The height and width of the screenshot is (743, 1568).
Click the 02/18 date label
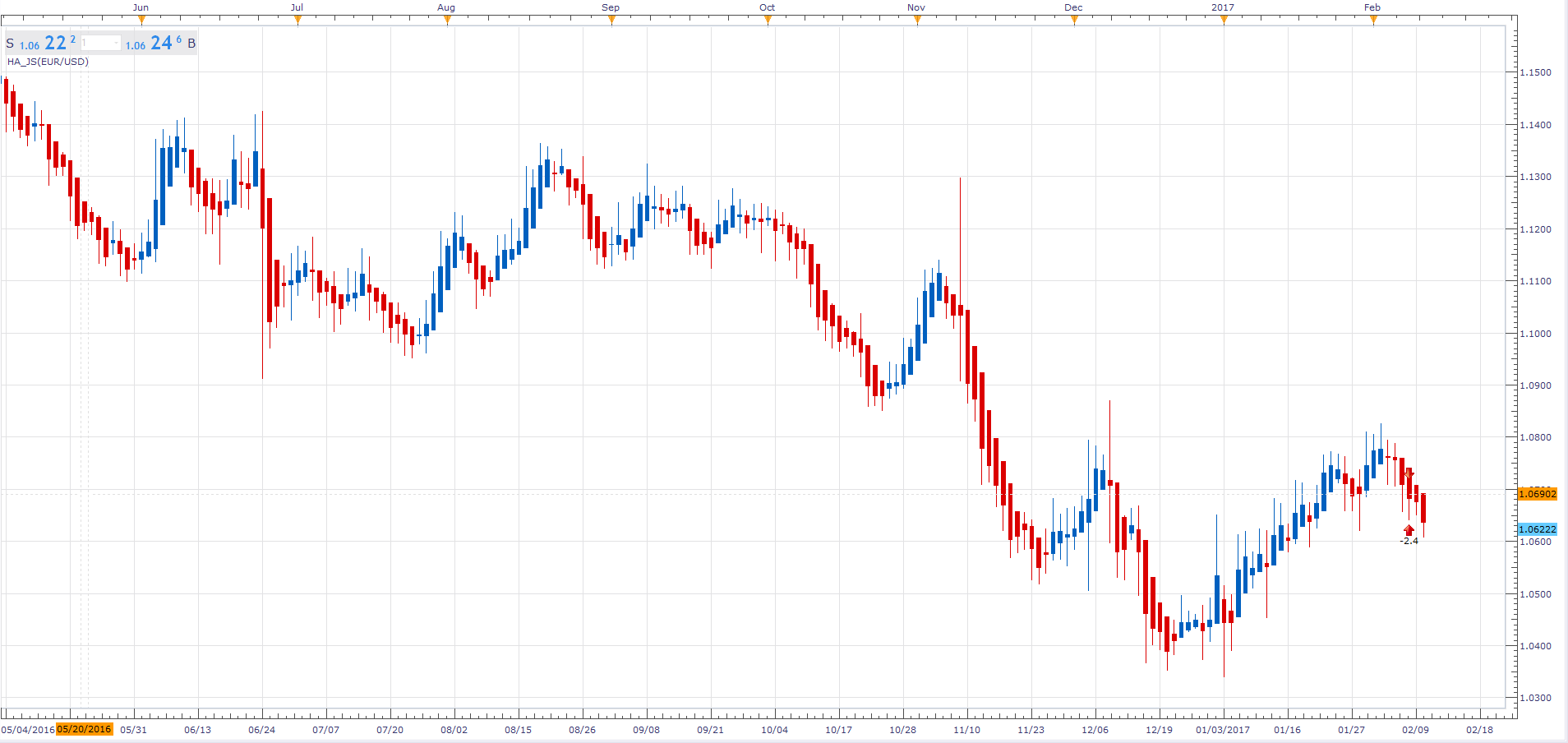coord(1480,730)
